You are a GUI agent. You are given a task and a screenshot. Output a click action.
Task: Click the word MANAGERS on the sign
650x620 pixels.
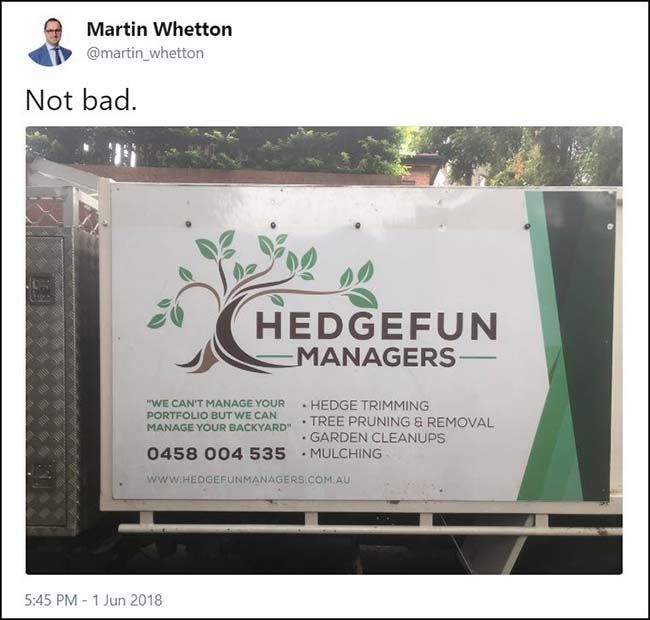(x=376, y=357)
